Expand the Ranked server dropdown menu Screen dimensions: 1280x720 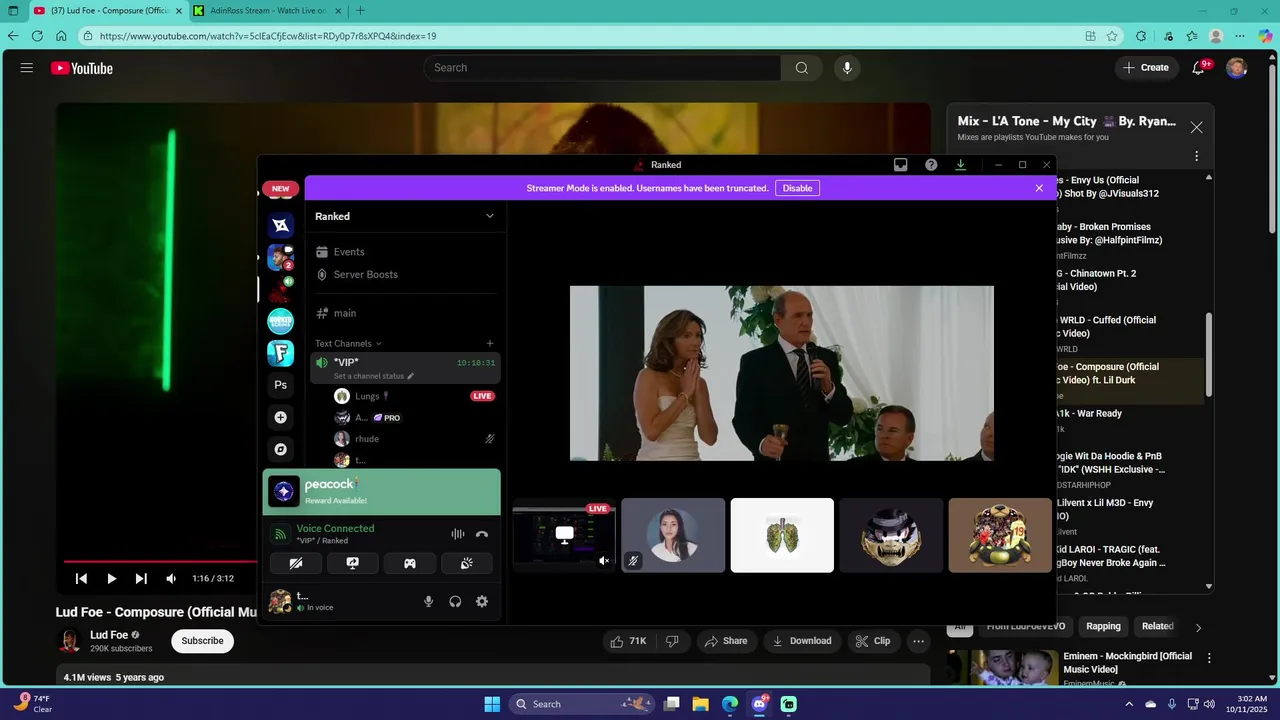(x=490, y=216)
